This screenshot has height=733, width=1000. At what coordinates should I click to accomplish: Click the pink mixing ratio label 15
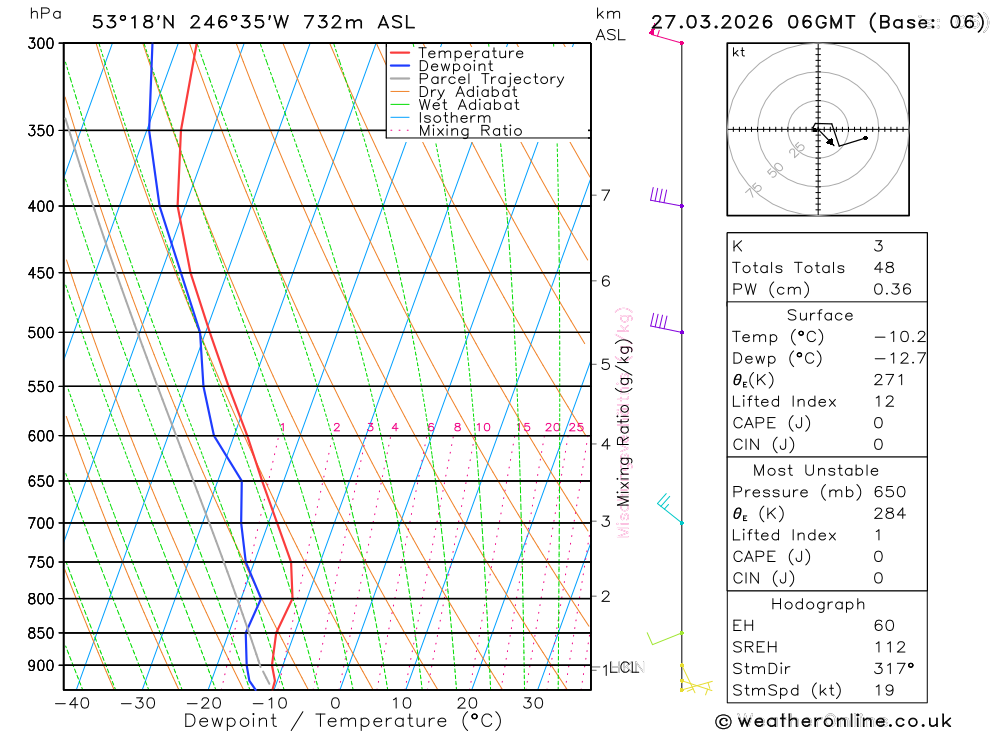(x=523, y=427)
